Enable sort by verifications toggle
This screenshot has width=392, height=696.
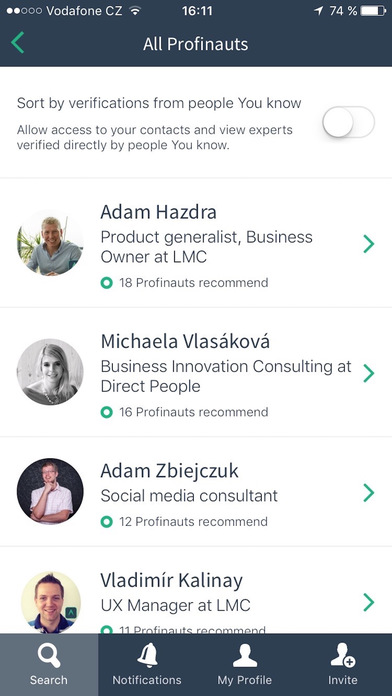348,122
